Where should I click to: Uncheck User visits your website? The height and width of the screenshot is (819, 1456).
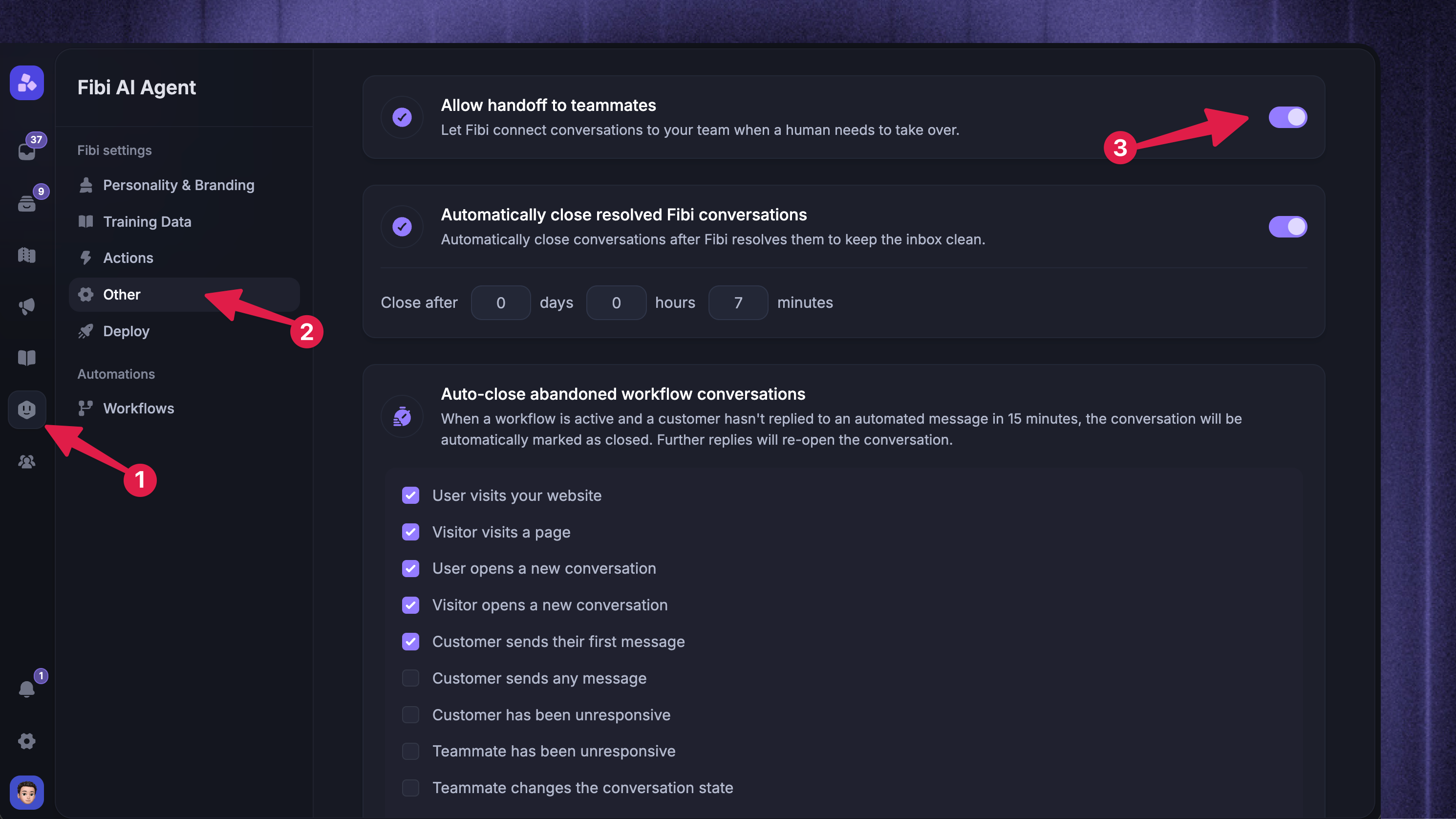pos(410,496)
